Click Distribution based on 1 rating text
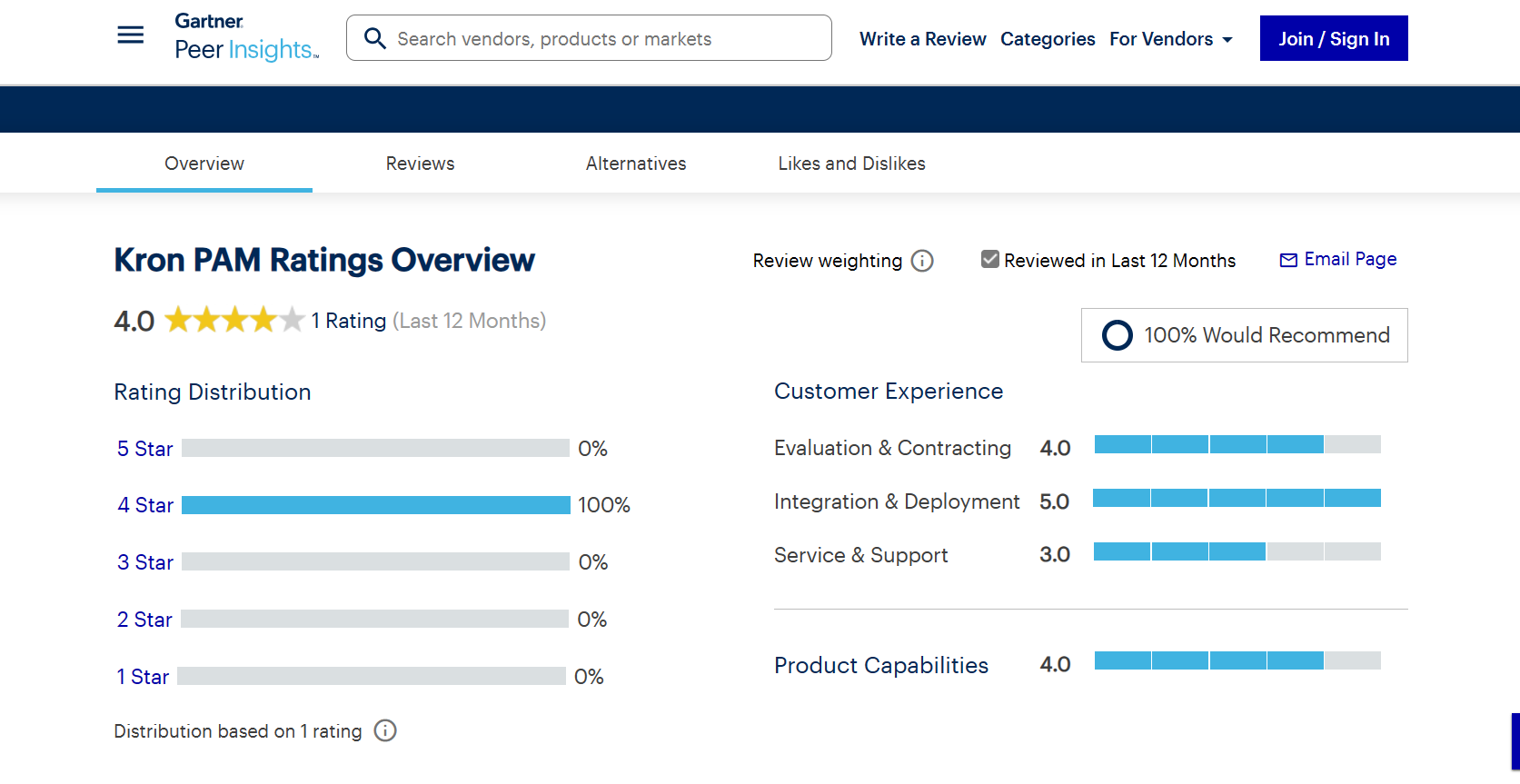1520x784 pixels. [x=238, y=731]
